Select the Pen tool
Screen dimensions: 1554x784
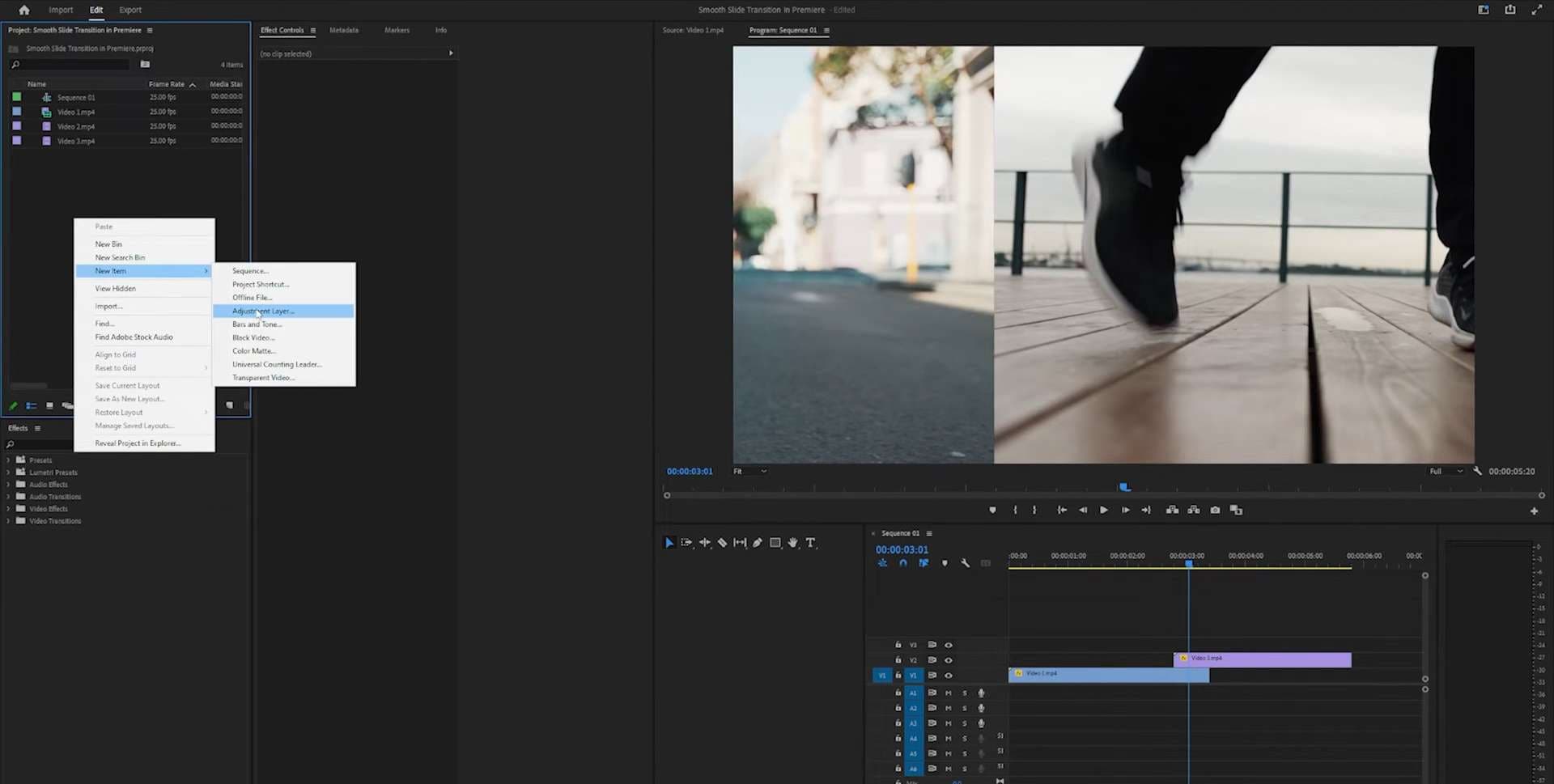tap(758, 543)
